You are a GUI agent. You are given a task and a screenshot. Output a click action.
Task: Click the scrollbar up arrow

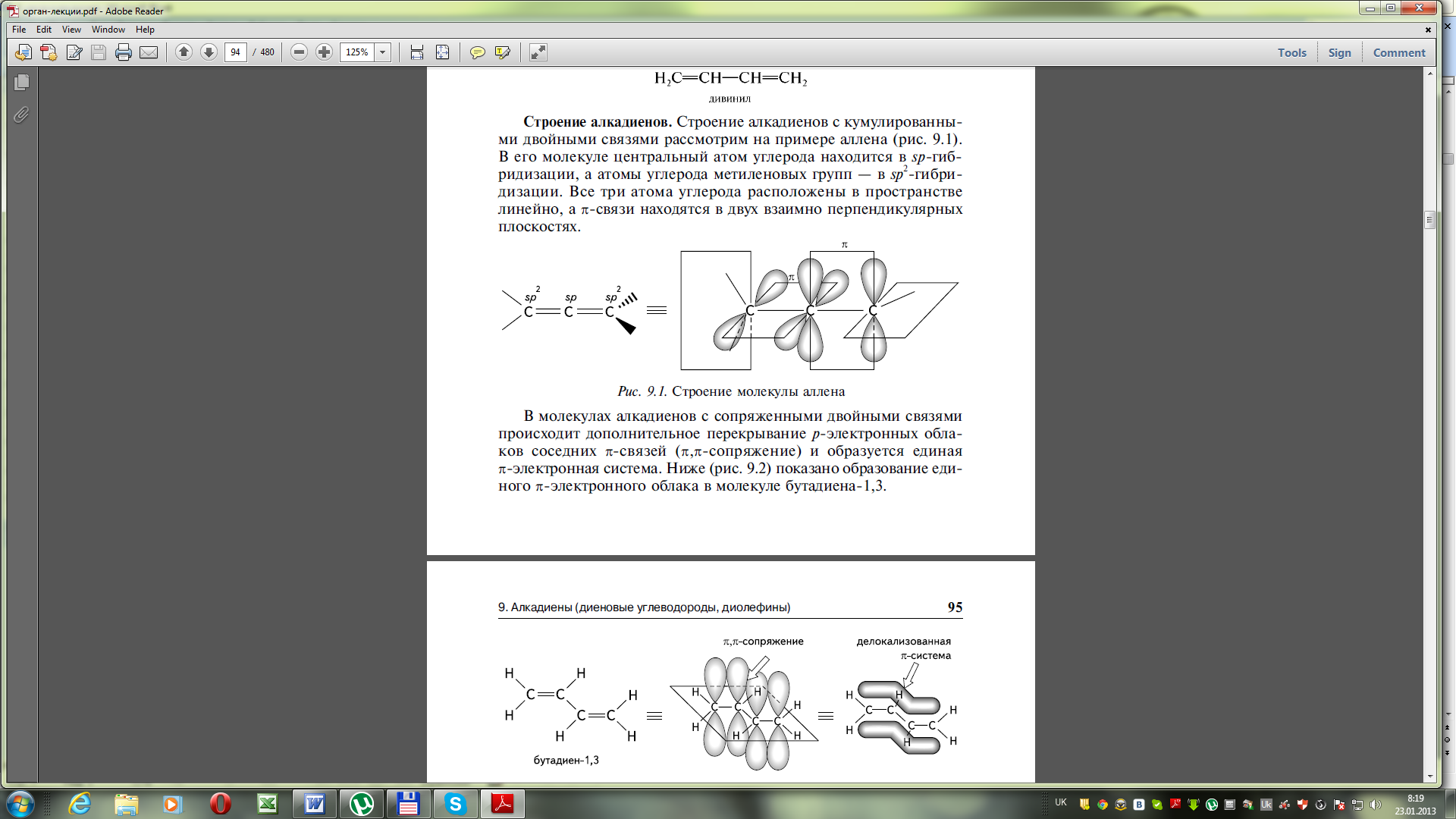[x=1429, y=74]
